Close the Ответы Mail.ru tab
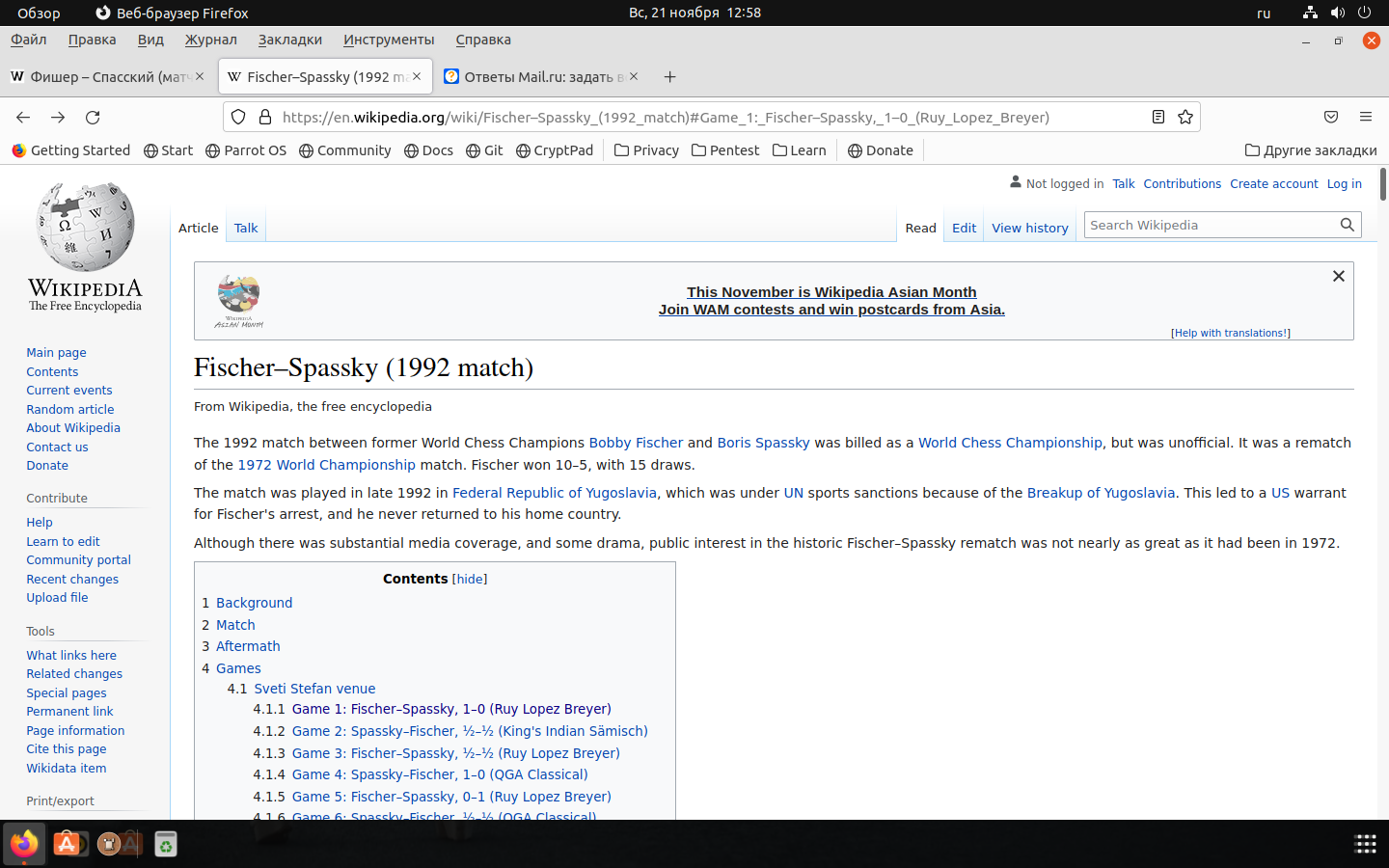The height and width of the screenshot is (868, 1389). coord(634,76)
